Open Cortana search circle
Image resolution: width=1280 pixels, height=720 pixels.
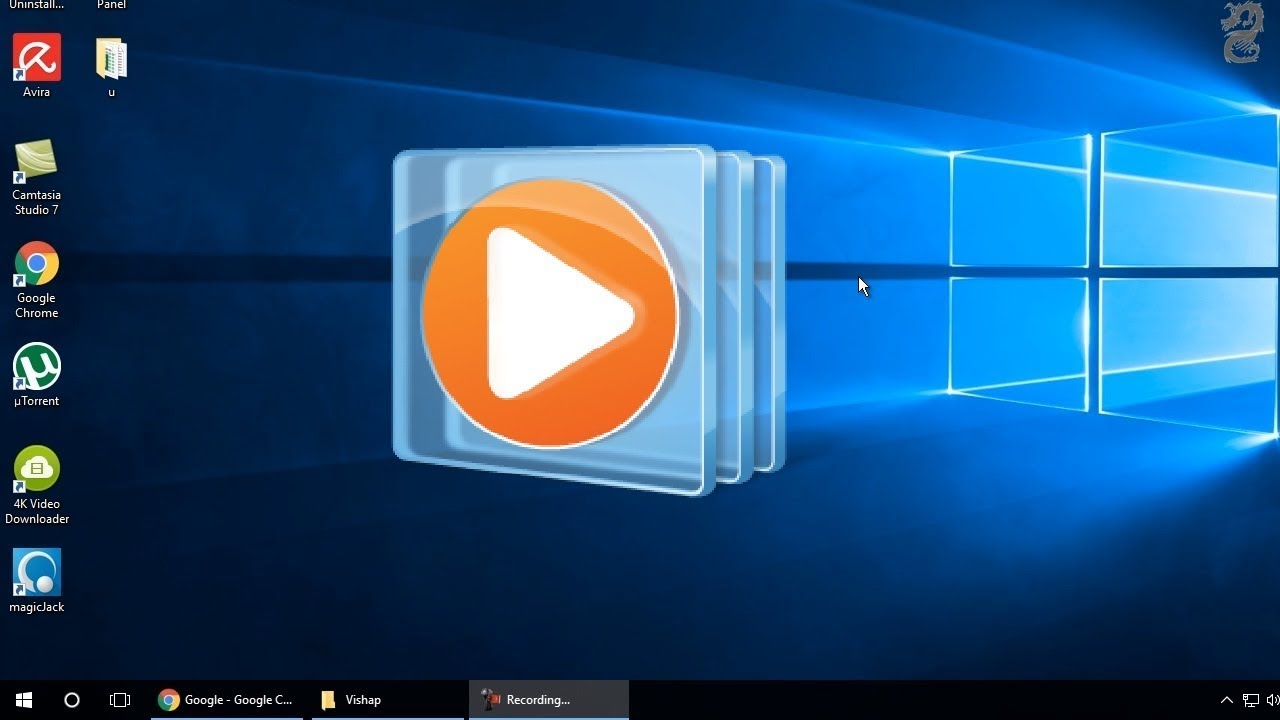pos(72,700)
